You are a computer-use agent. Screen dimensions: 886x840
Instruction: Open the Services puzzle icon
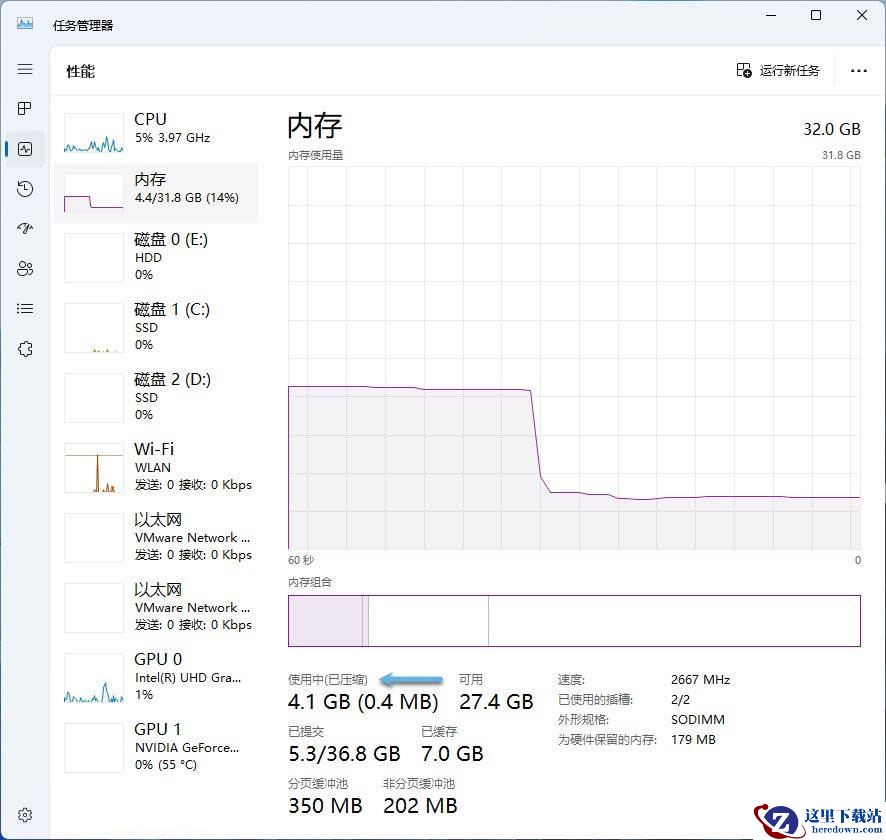[x=25, y=349]
